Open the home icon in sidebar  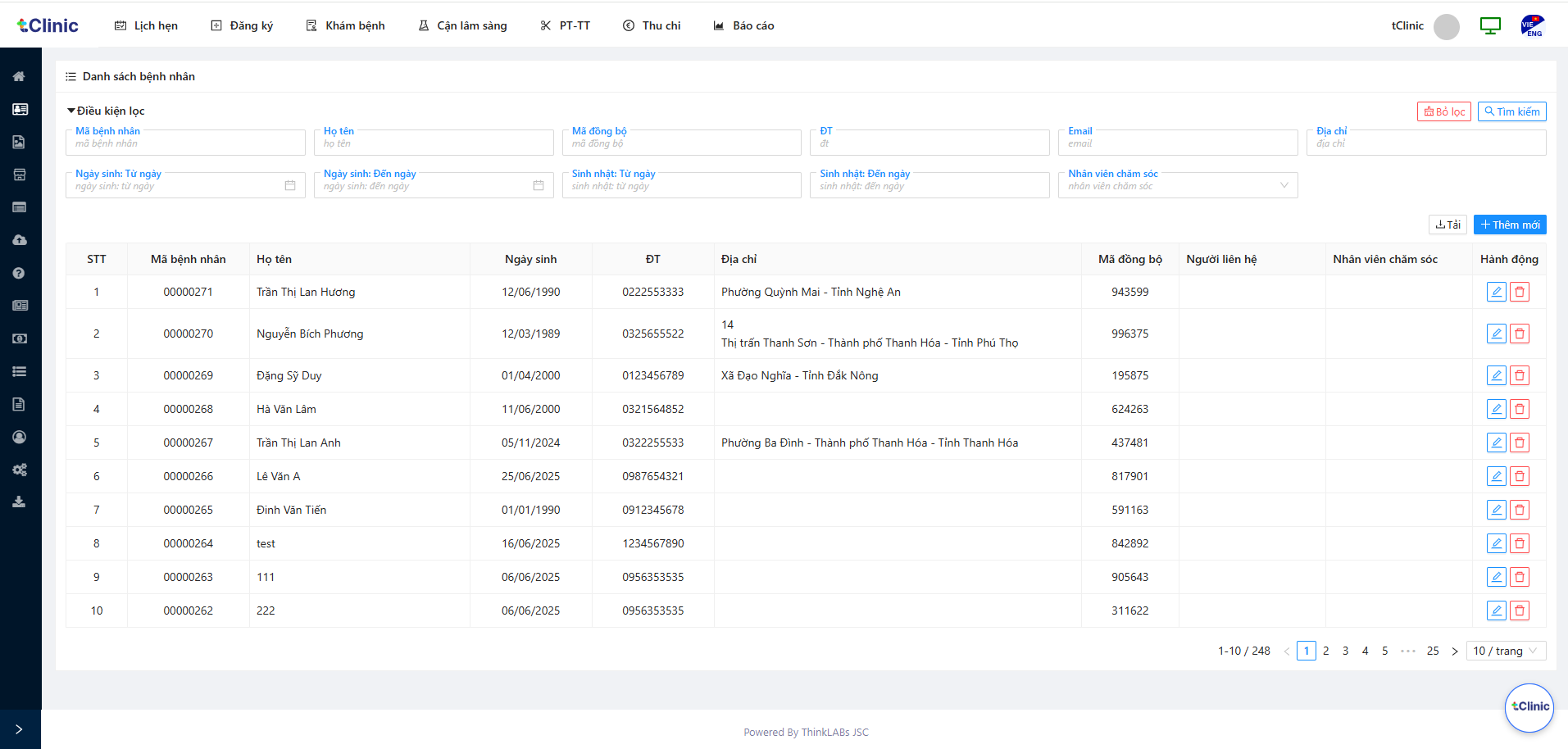[19, 76]
